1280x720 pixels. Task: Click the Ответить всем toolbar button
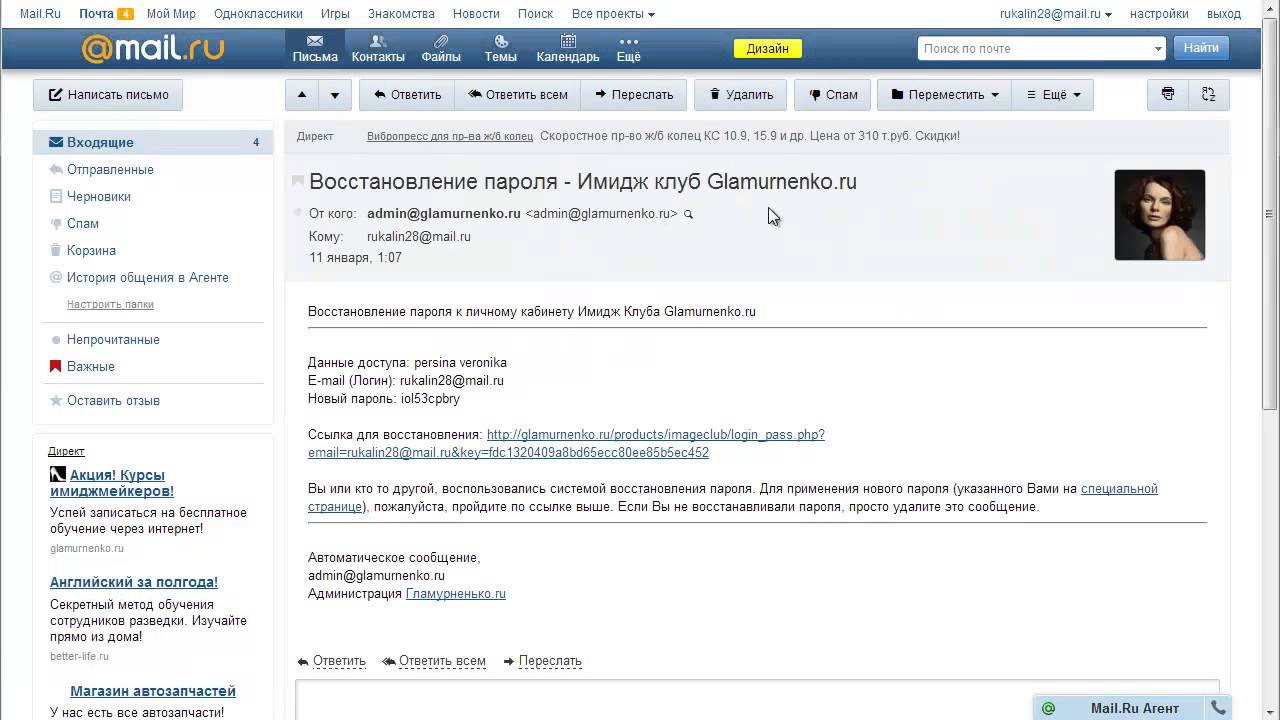(x=518, y=95)
